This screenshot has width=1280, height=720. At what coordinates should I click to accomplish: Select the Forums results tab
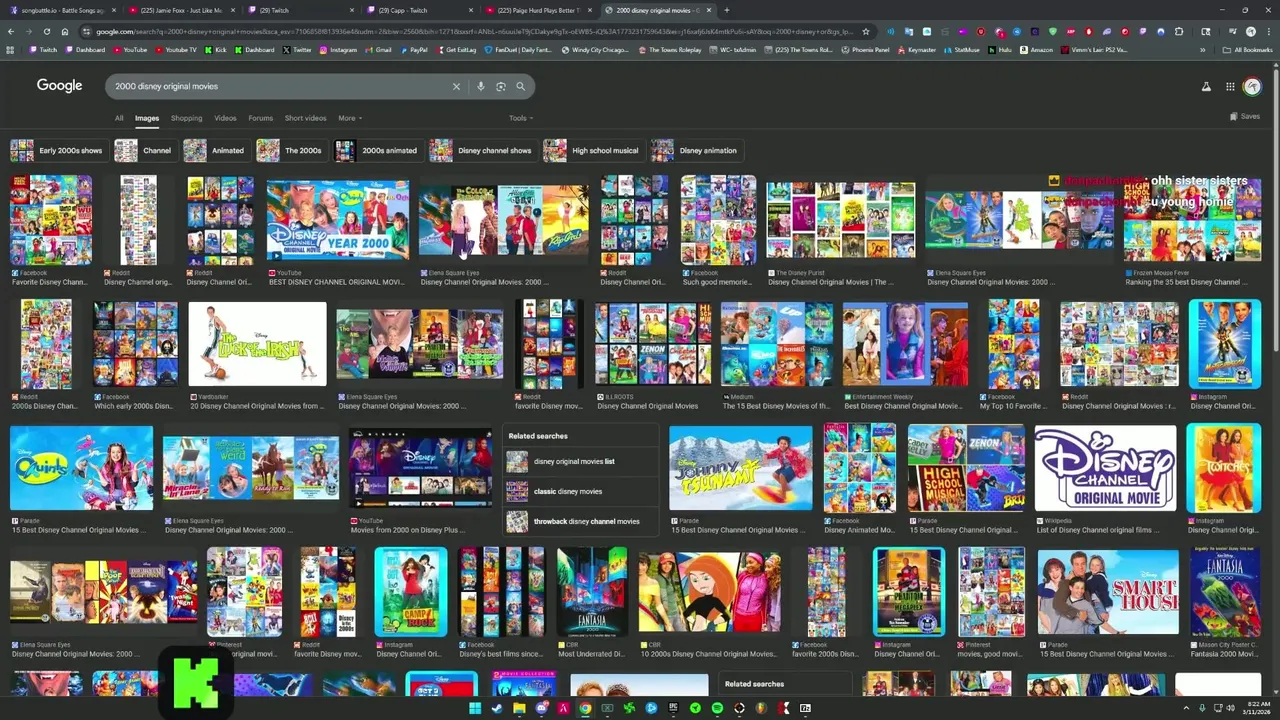tap(260, 118)
